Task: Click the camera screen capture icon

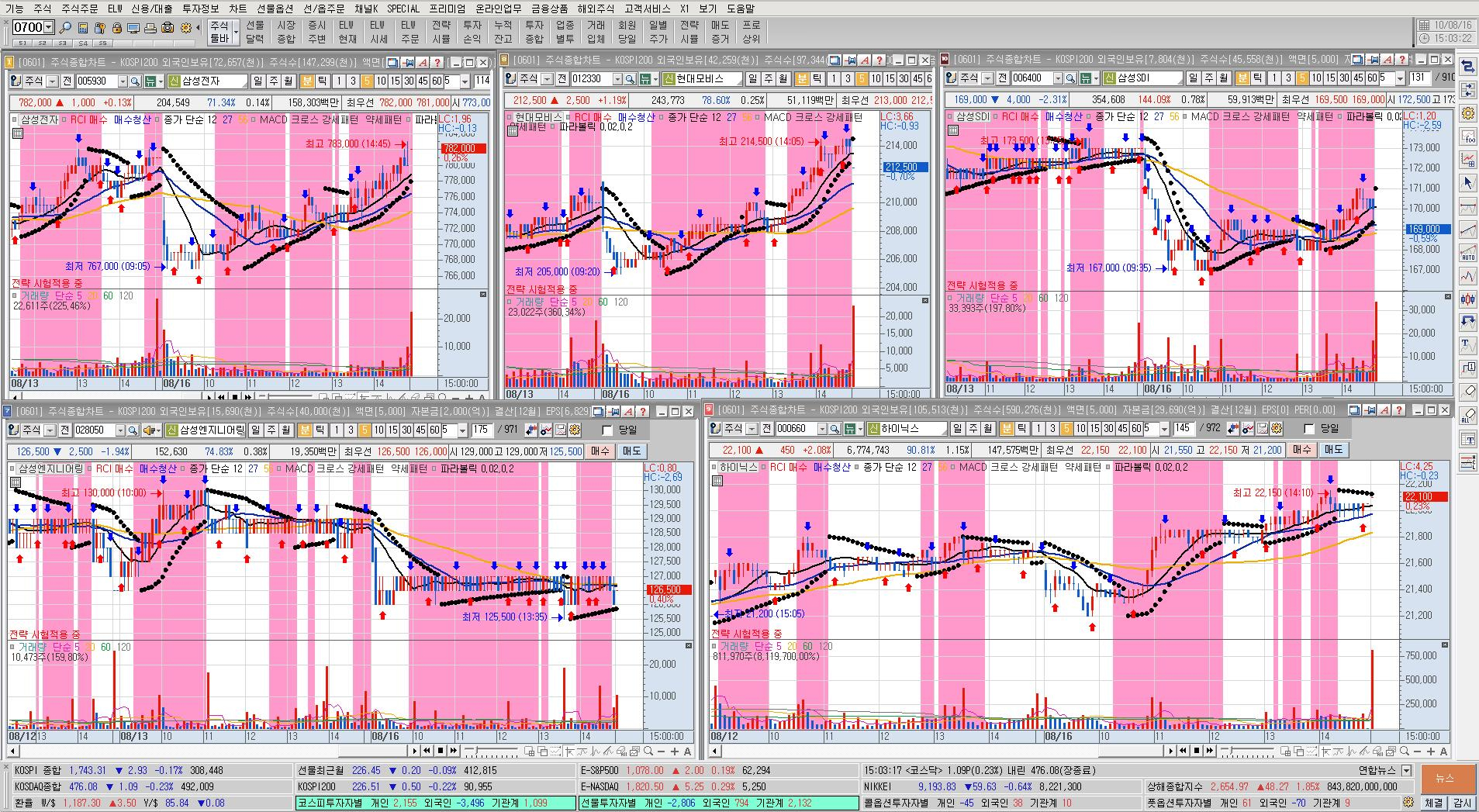Action: [168, 28]
